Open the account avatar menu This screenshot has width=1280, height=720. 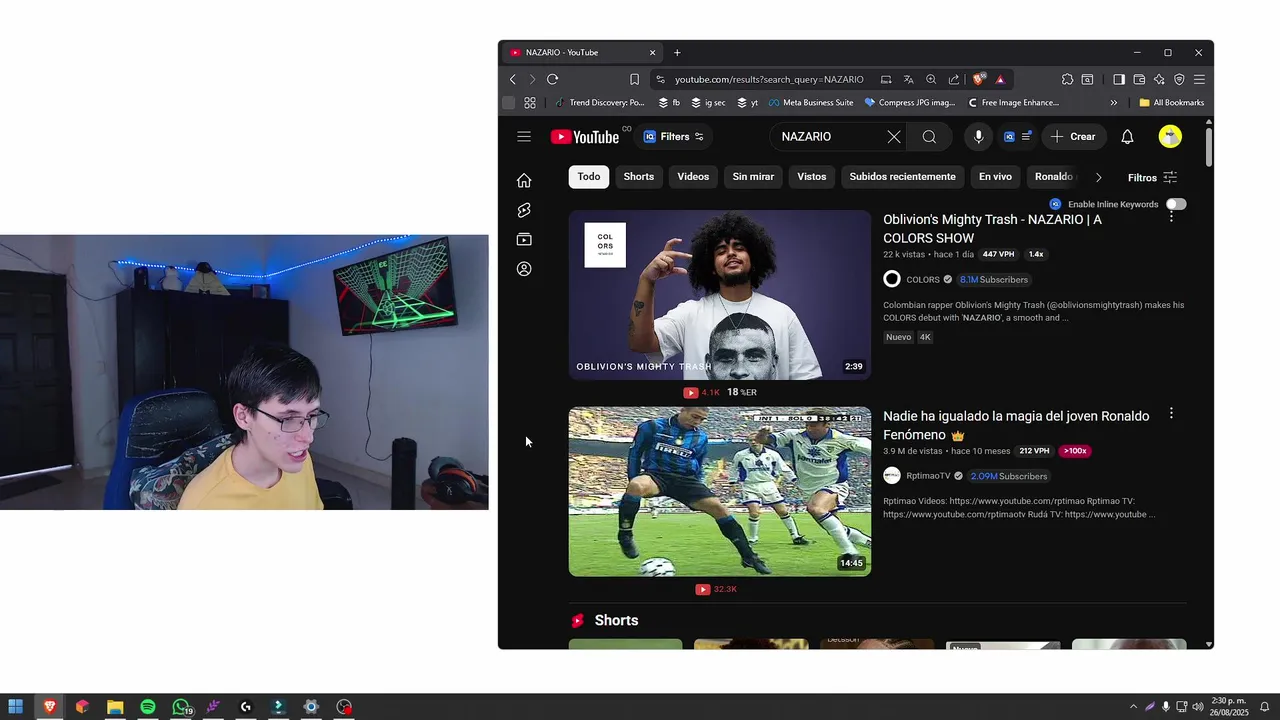(1170, 137)
